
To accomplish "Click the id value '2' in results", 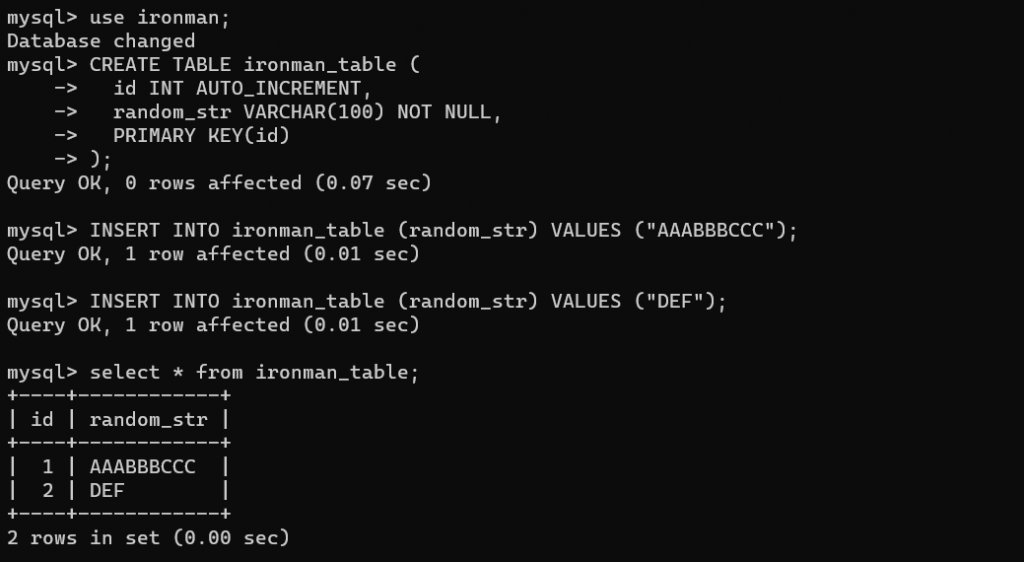I will coord(48,490).
